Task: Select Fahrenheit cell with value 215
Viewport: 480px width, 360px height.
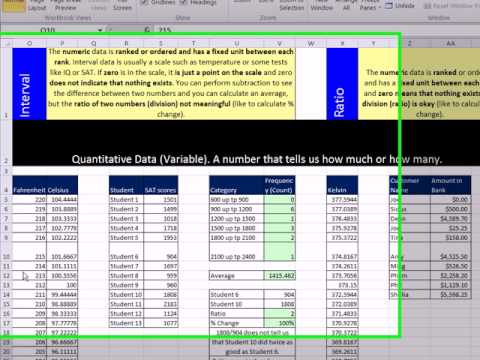Action: point(30,252)
